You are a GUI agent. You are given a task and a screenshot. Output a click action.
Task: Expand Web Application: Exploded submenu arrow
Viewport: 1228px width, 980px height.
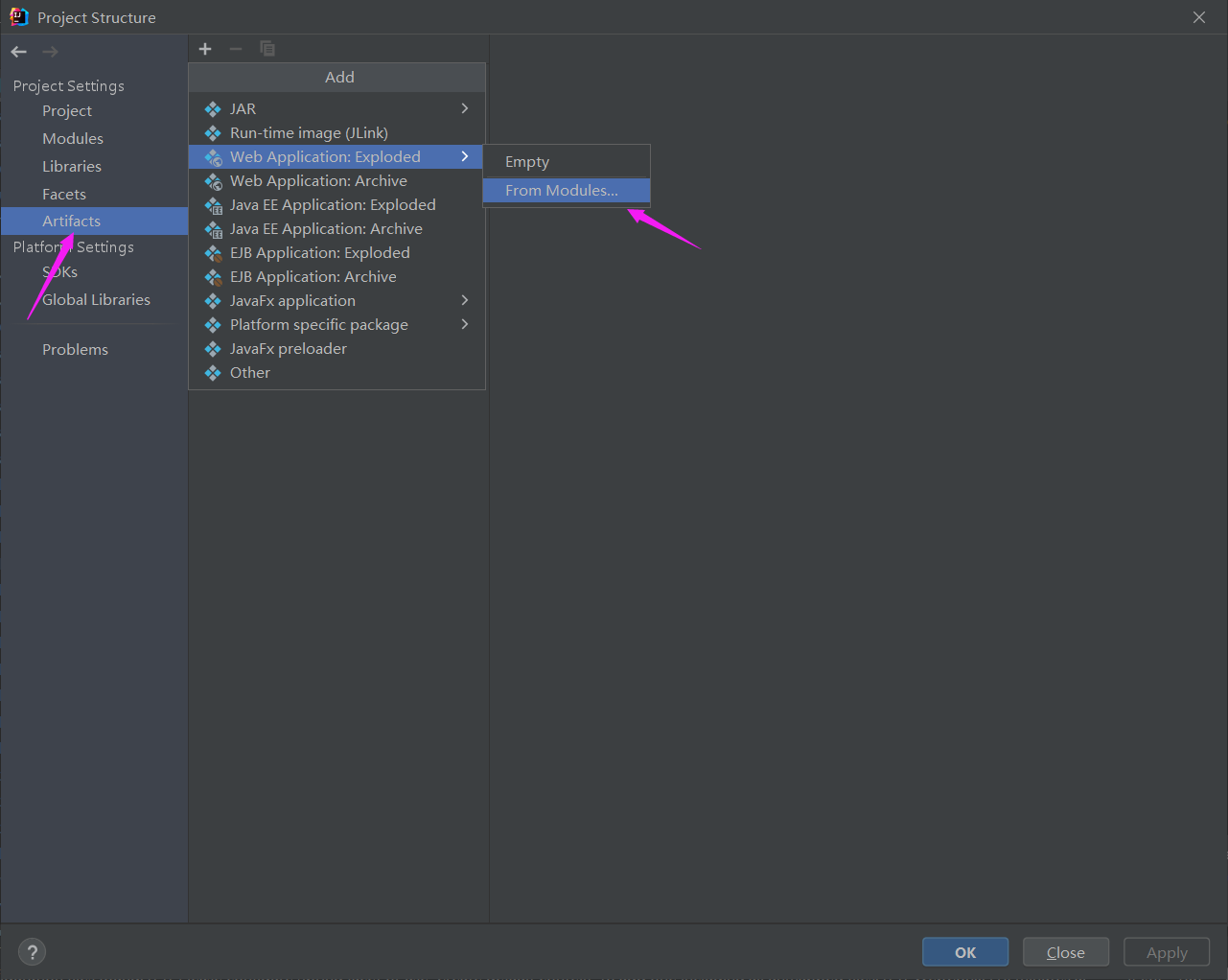click(465, 156)
